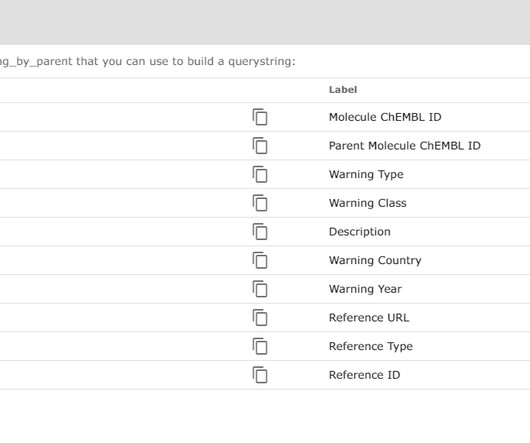Copy the Warning Year property
Image resolution: width=530 pixels, height=443 pixels.
(260, 289)
